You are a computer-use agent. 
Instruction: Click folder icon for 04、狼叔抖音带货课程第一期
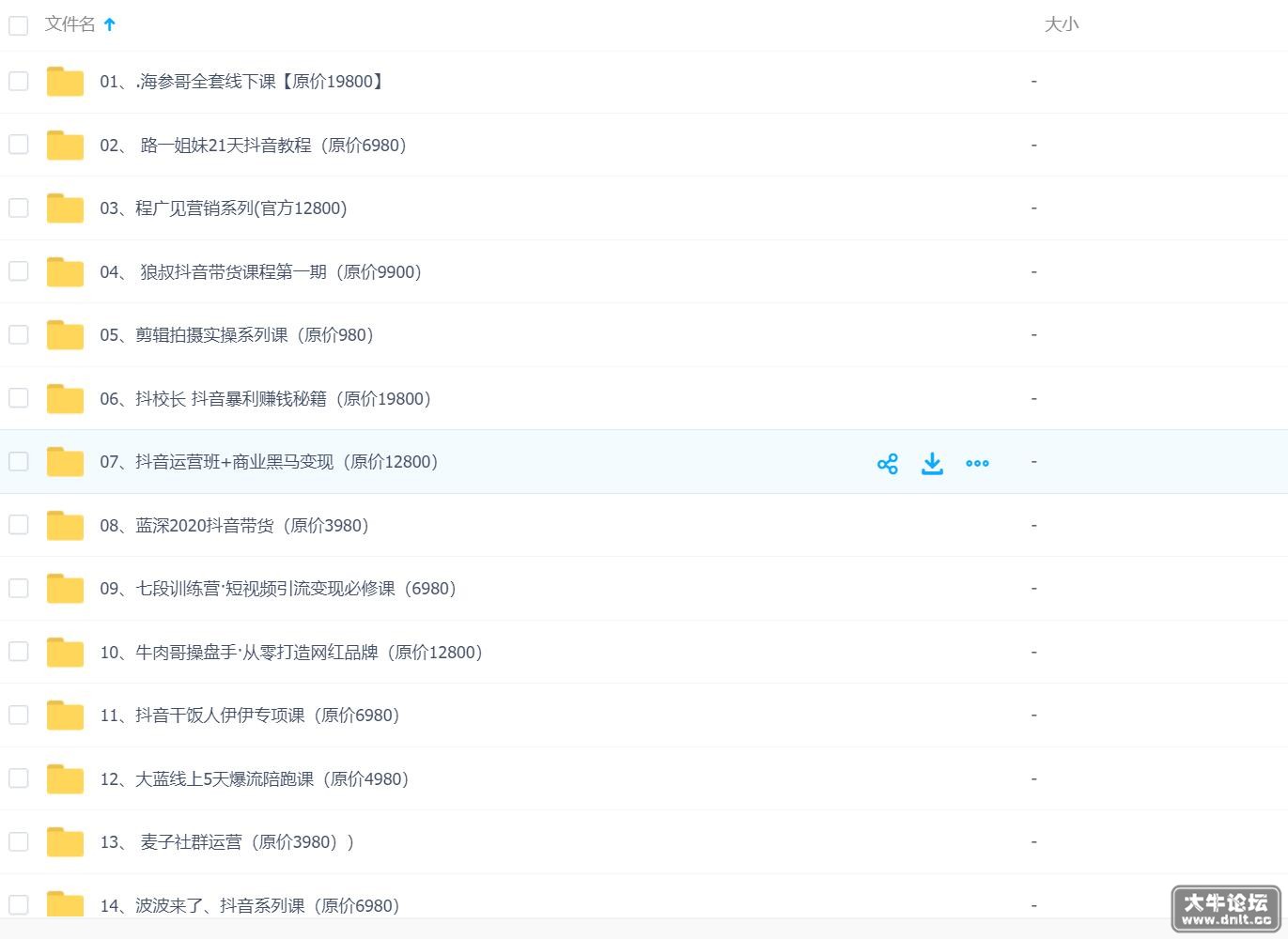[65, 271]
